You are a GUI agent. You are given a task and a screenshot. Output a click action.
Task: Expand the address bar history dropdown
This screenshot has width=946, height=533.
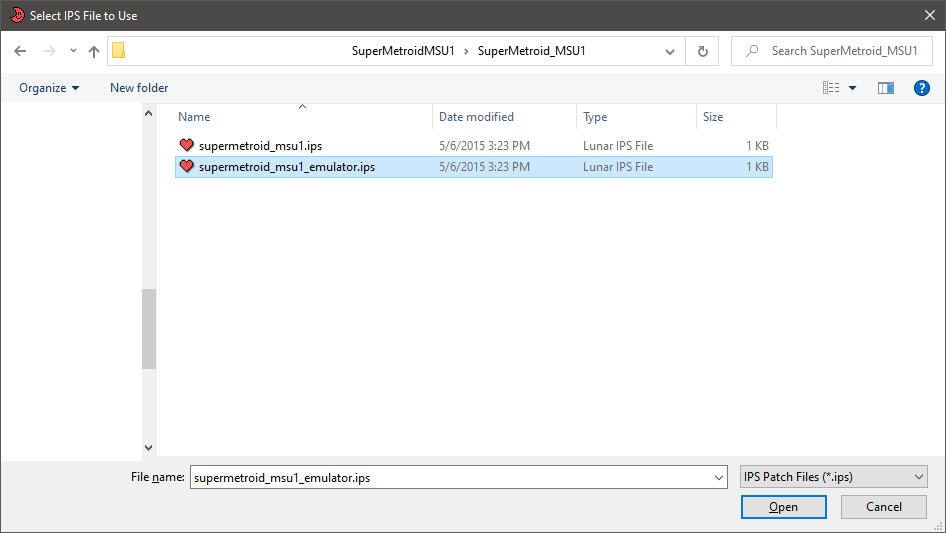click(670, 51)
